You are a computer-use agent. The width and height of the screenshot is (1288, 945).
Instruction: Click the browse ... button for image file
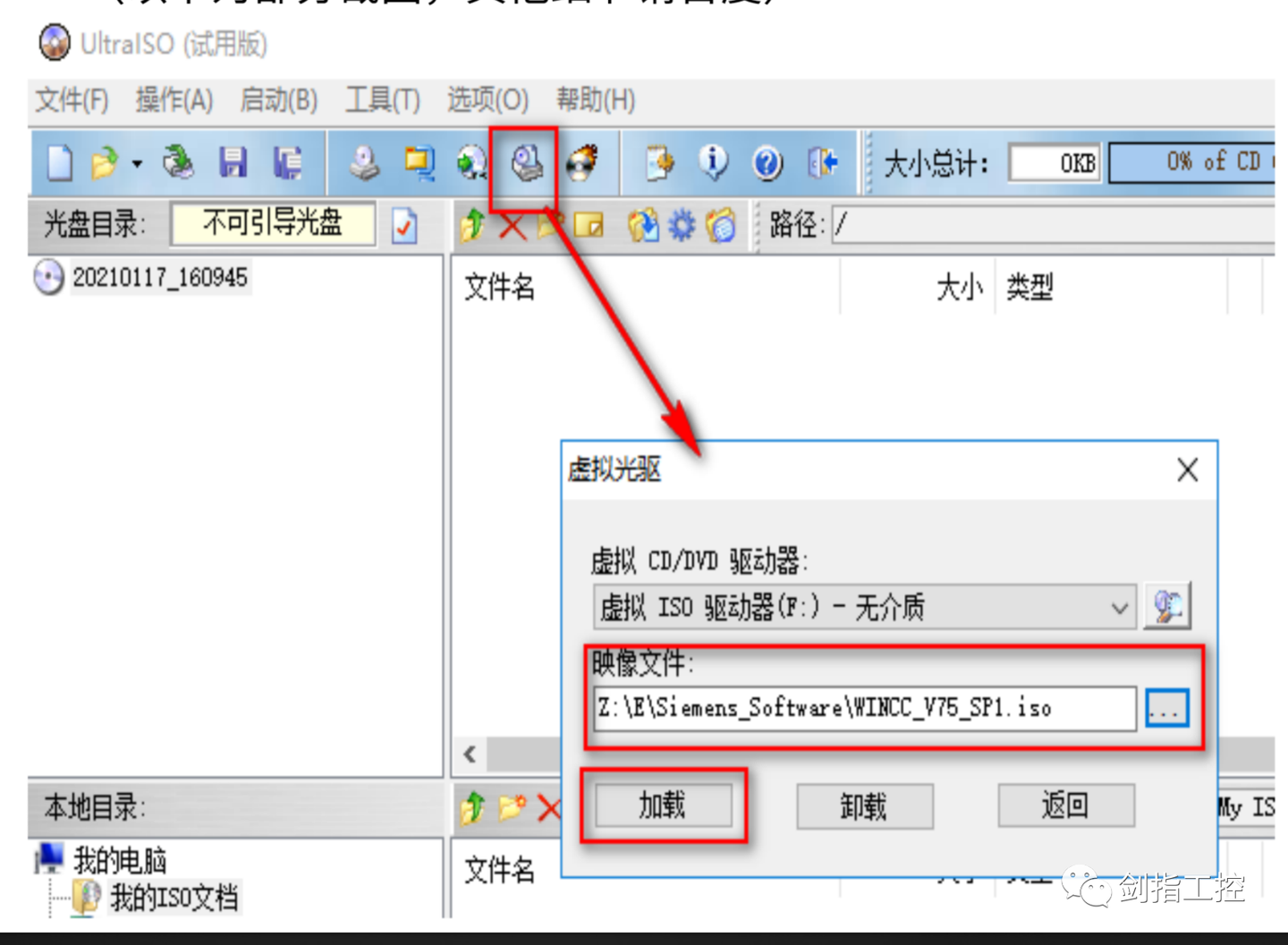pyautogui.click(x=1167, y=708)
